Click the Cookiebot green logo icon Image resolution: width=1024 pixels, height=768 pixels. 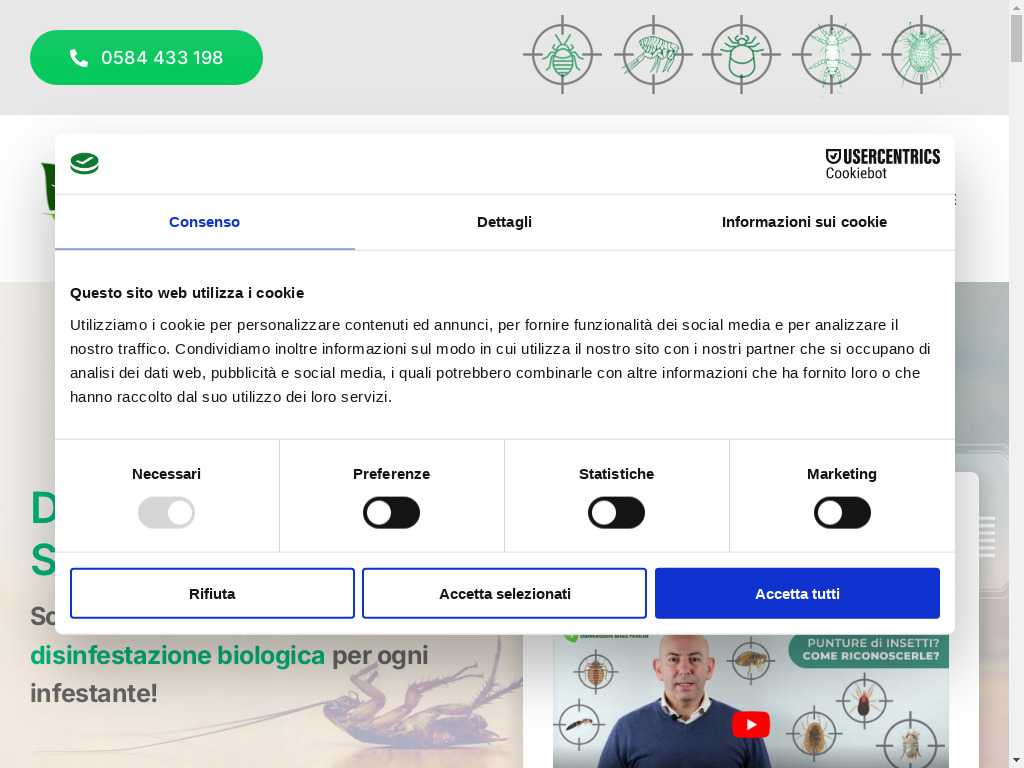coord(85,163)
